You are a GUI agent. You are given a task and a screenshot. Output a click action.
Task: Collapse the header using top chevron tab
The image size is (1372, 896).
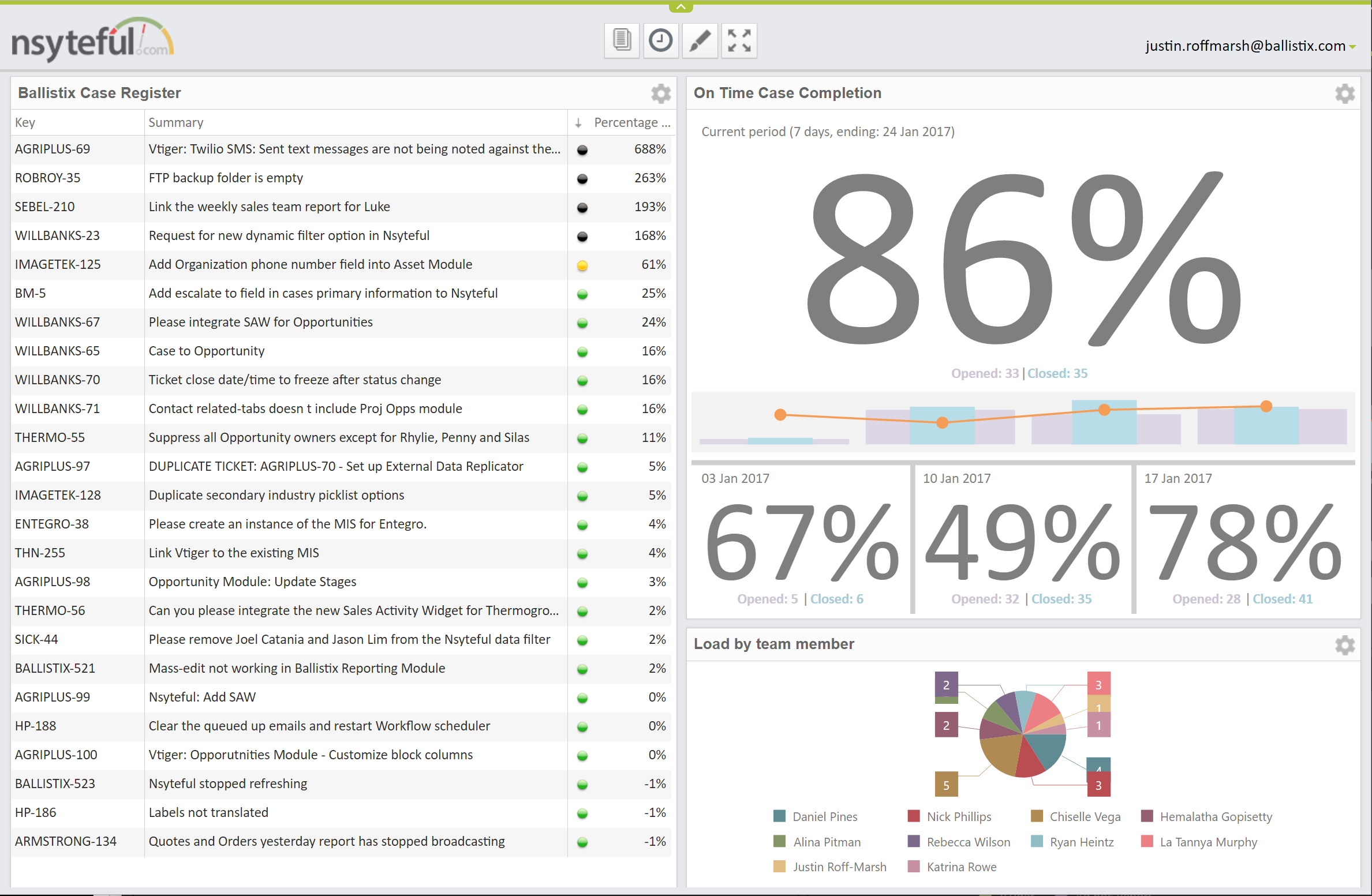point(681,7)
